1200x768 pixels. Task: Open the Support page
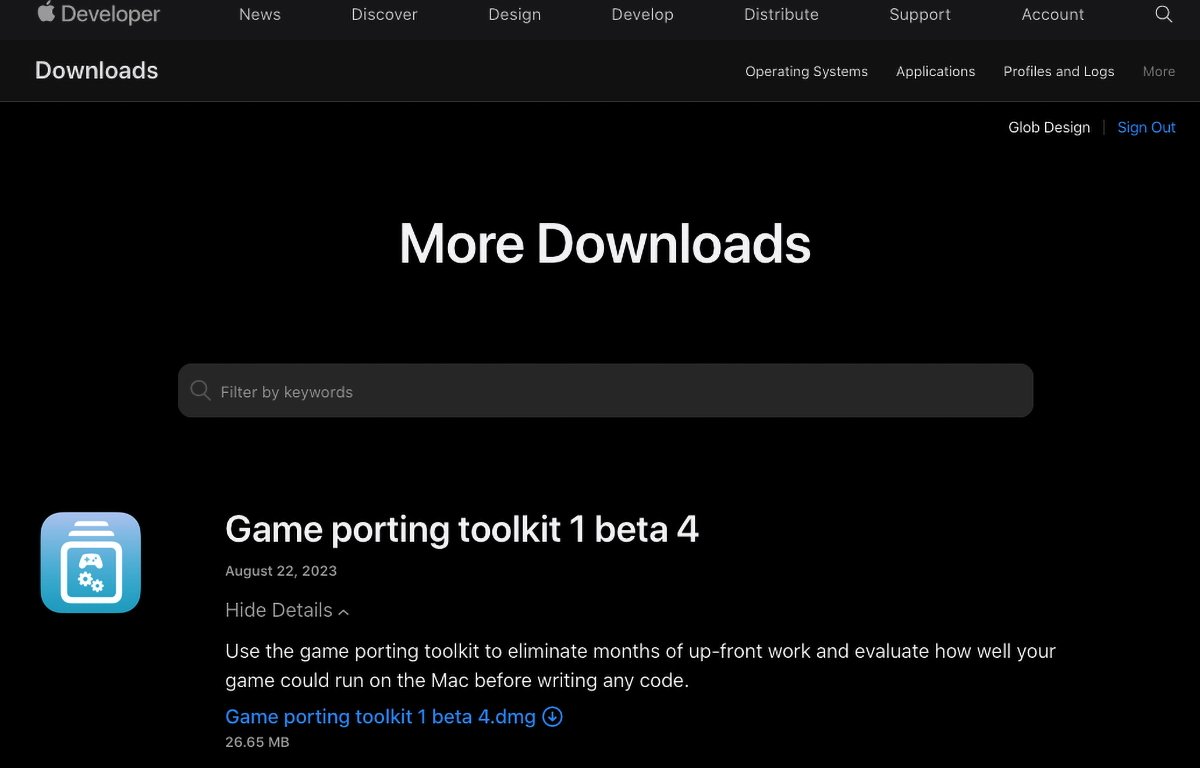pos(919,14)
